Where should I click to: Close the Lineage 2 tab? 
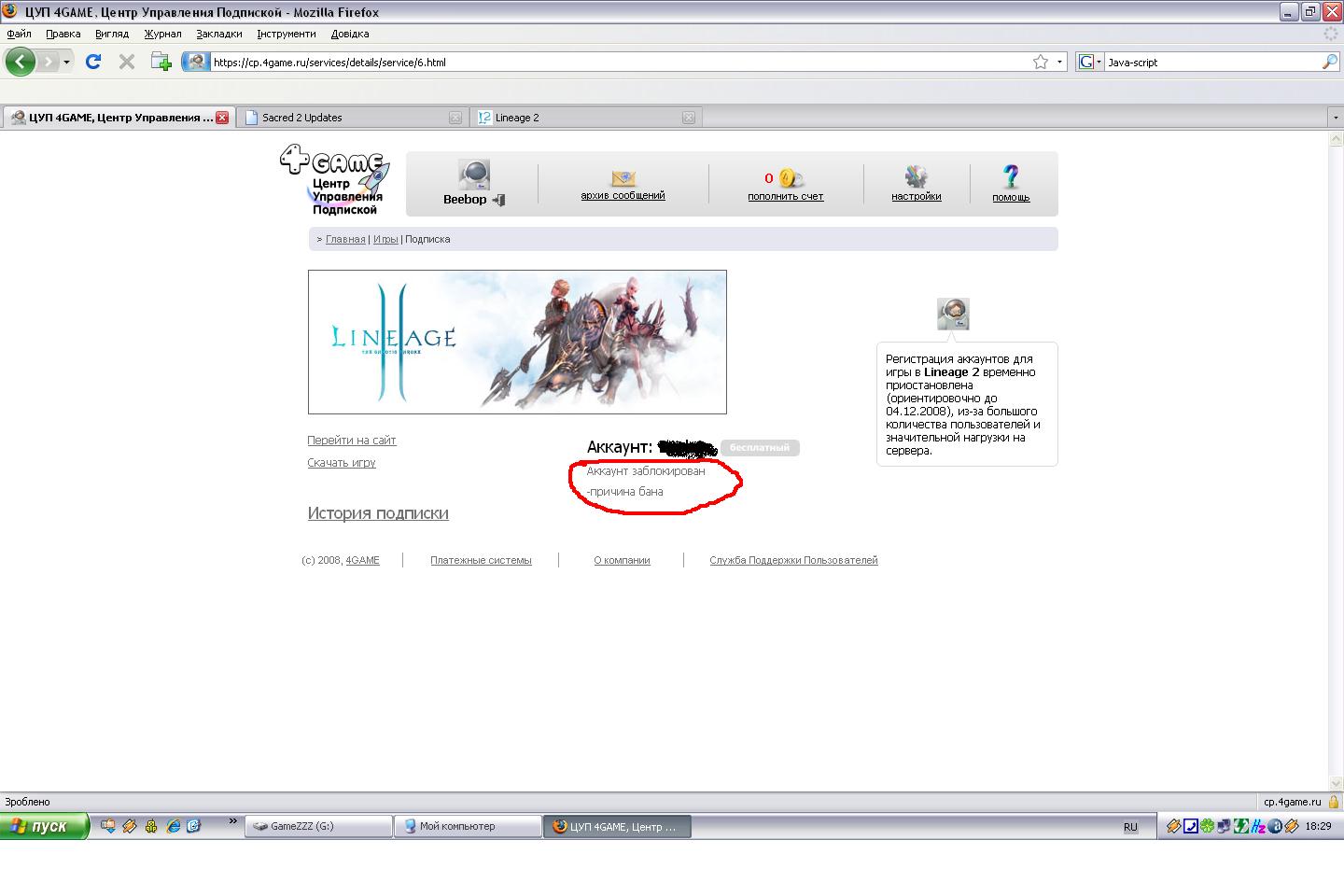pyautogui.click(x=689, y=118)
